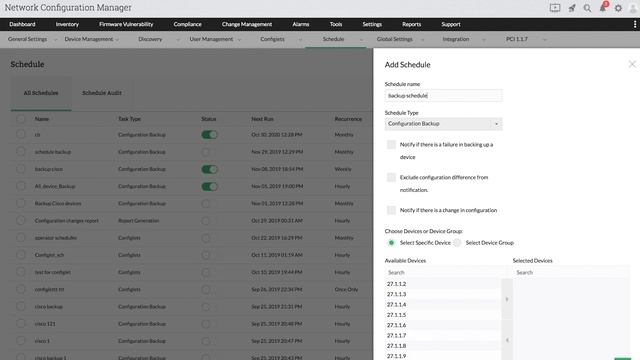Check 'Exclude configuration difference from notification' checkbox

[x=391, y=177]
